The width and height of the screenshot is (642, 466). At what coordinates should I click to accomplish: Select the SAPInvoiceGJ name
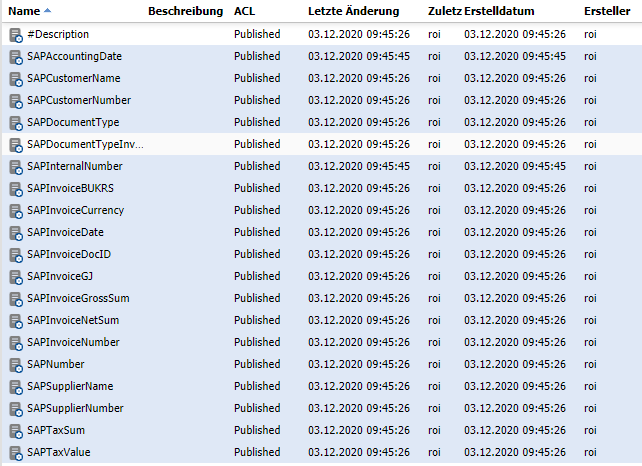[60, 276]
